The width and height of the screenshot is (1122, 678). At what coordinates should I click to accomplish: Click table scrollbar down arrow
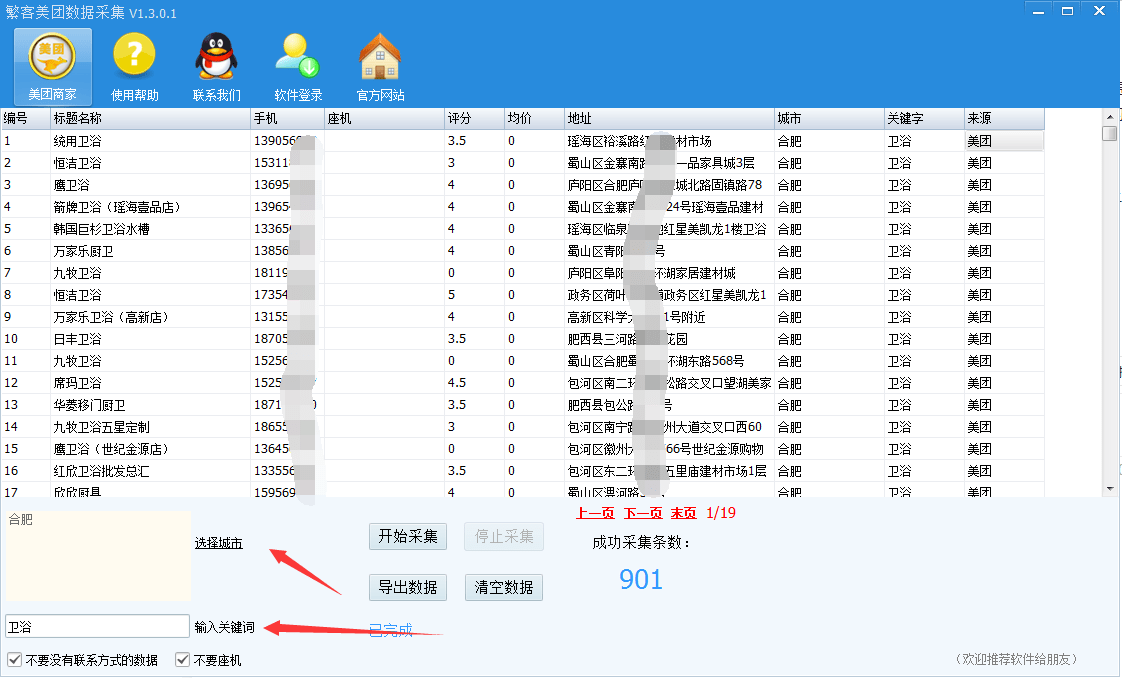pos(1110,489)
